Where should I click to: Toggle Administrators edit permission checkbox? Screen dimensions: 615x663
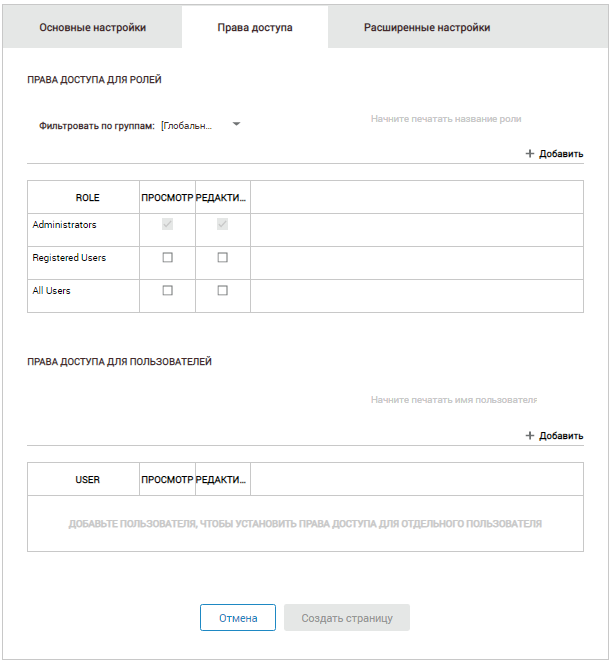[x=222, y=225]
